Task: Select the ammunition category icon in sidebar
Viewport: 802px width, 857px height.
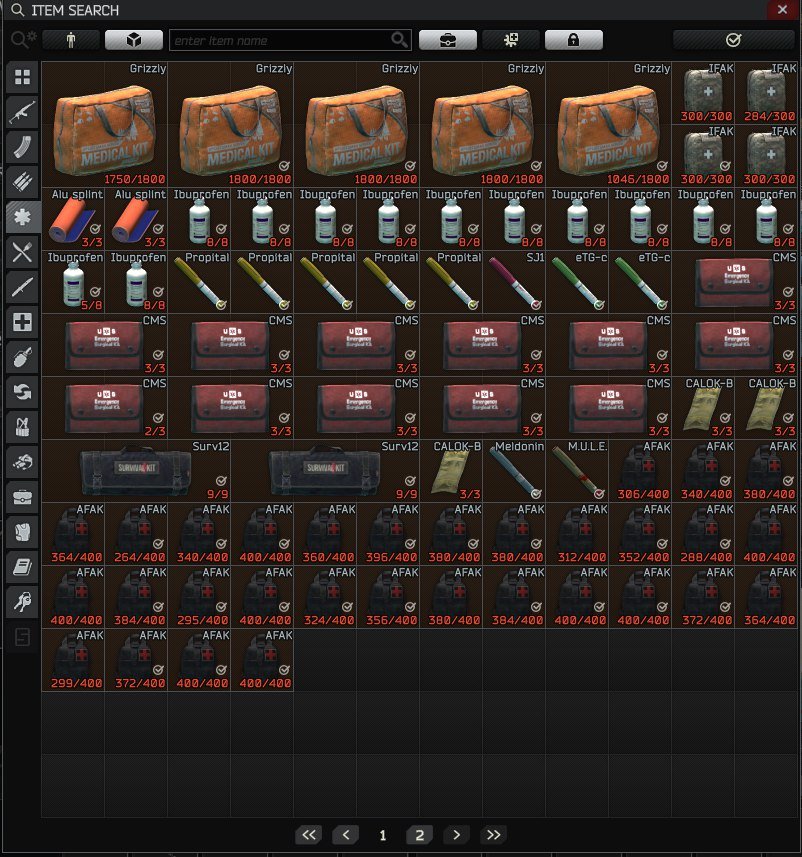Action: 22,182
